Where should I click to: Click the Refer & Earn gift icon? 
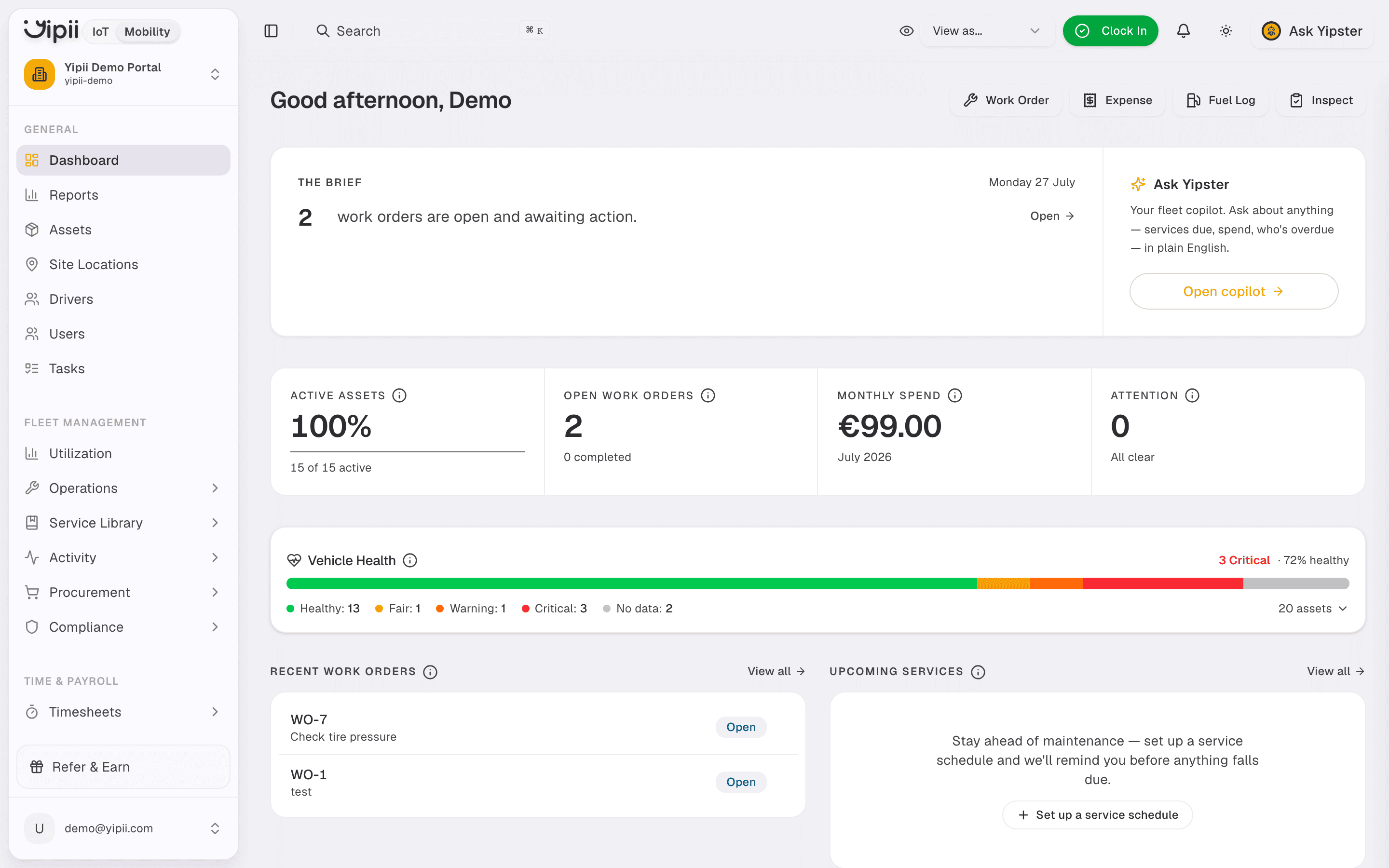[x=37, y=767]
